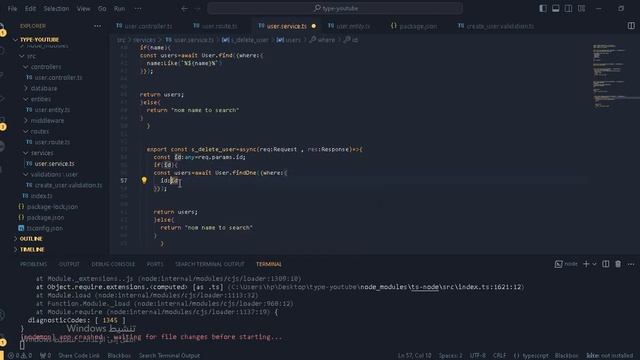This screenshot has height=360, width=640.
Task: Click the type-youtube search box
Action: point(335,8)
